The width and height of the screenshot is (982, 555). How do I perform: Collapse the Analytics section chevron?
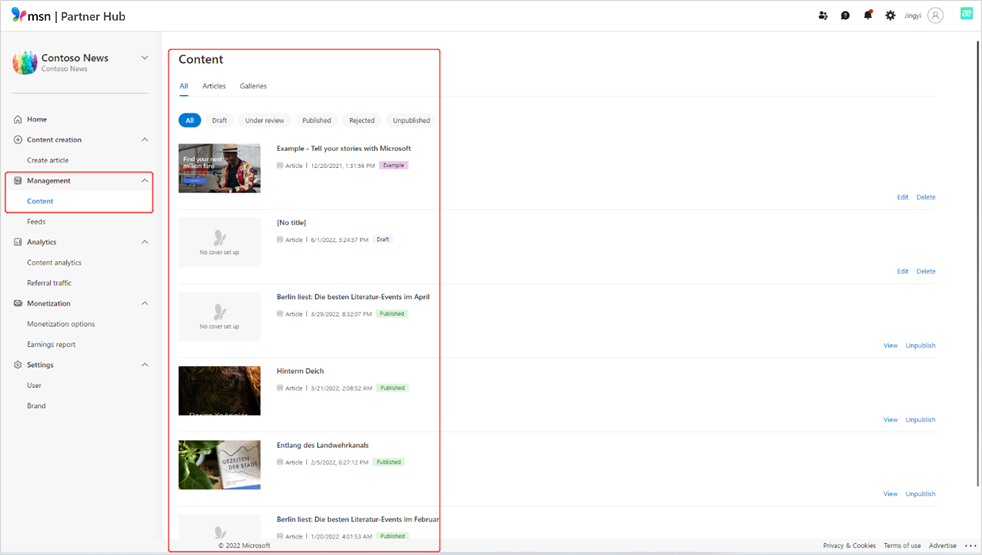tap(145, 242)
